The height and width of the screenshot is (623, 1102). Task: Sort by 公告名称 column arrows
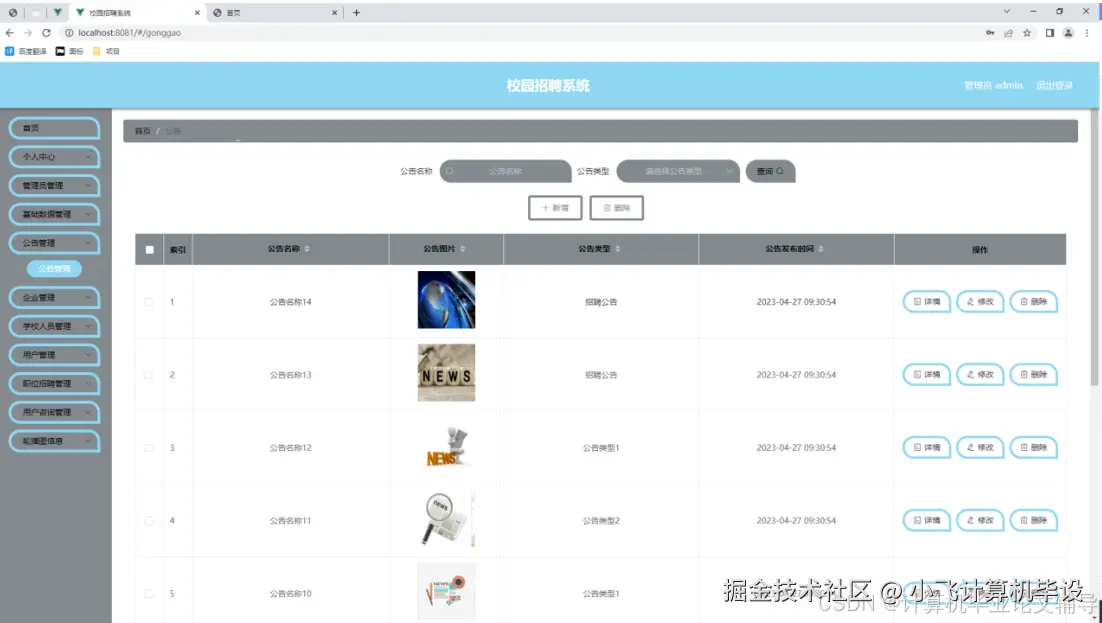click(307, 249)
